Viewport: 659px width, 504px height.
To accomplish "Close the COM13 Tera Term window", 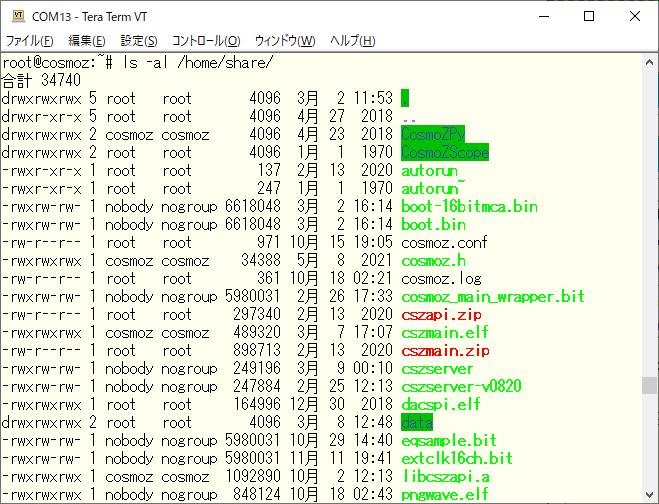I will [634, 16].
